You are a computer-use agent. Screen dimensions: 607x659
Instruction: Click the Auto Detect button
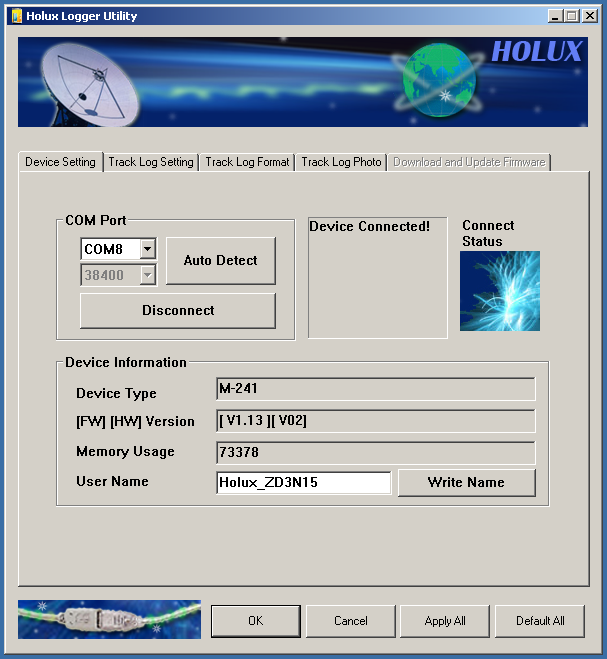coord(221,261)
